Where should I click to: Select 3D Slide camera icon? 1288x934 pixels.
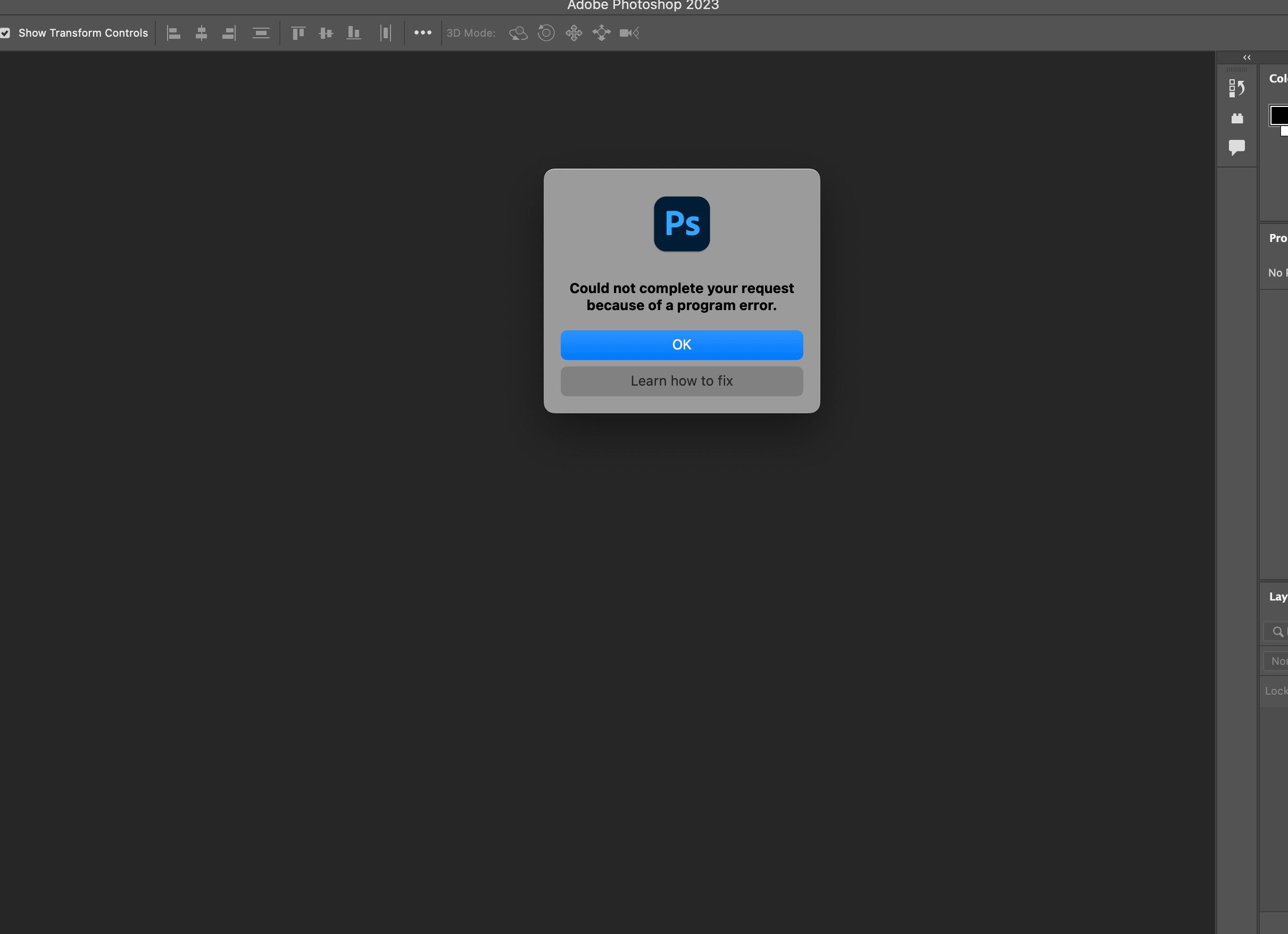click(x=601, y=33)
